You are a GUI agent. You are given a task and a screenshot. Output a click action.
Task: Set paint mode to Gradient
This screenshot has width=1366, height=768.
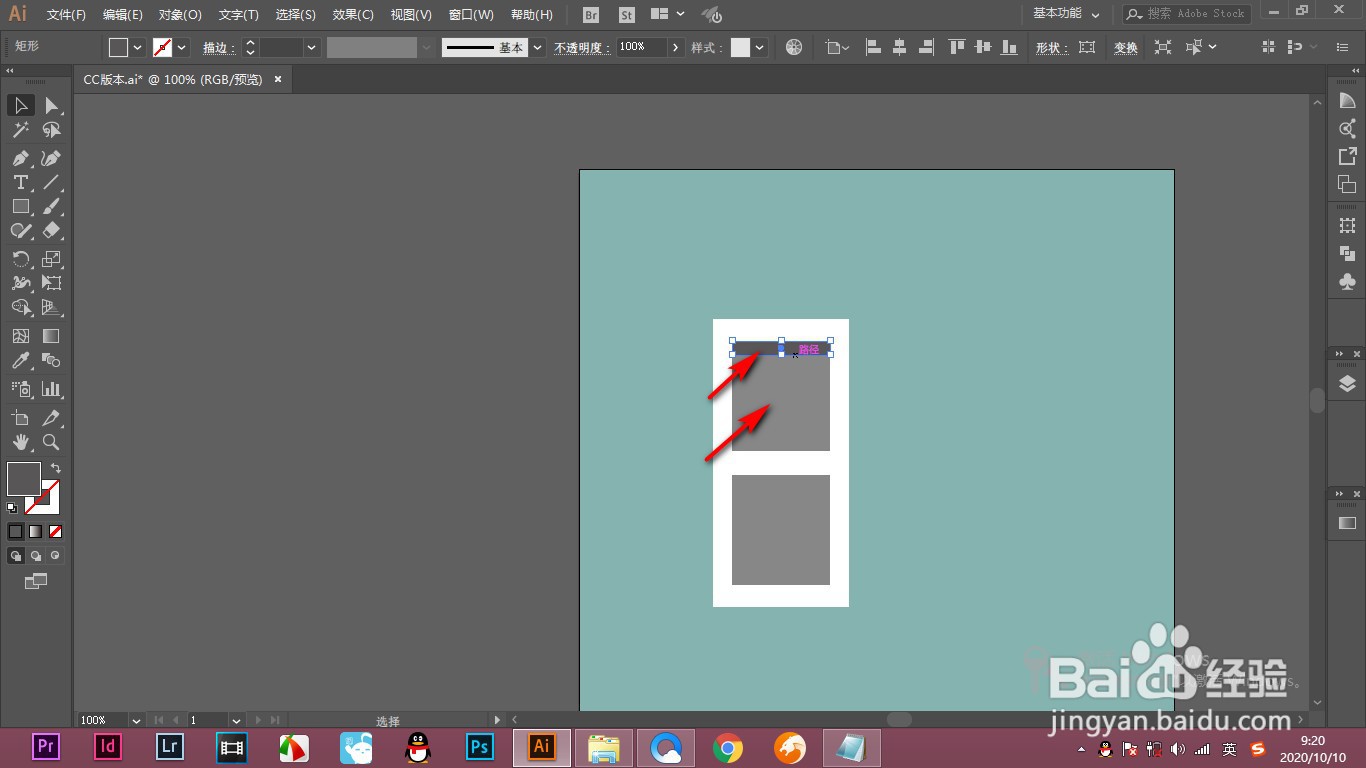coord(36,532)
